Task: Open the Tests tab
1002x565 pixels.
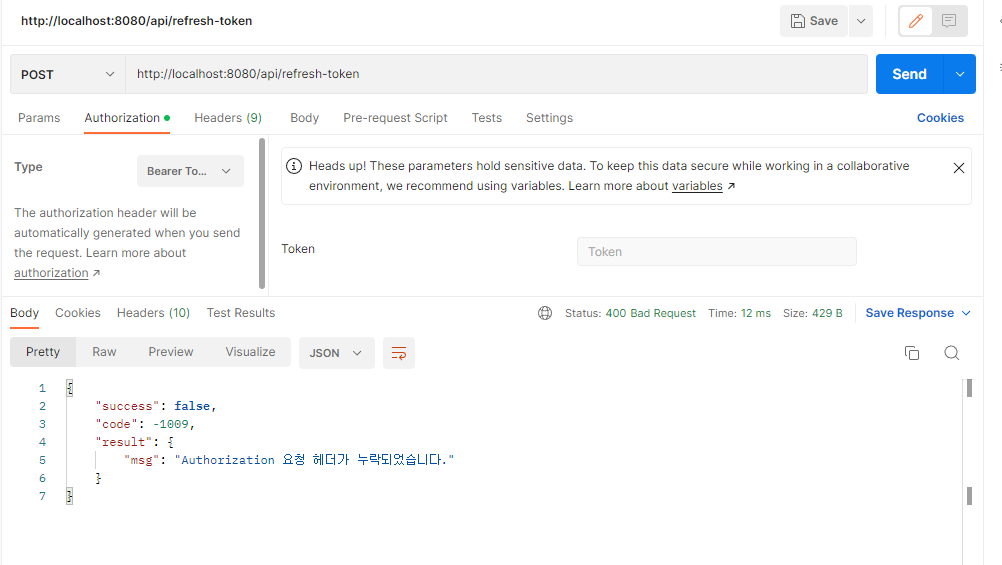Action: pos(487,118)
